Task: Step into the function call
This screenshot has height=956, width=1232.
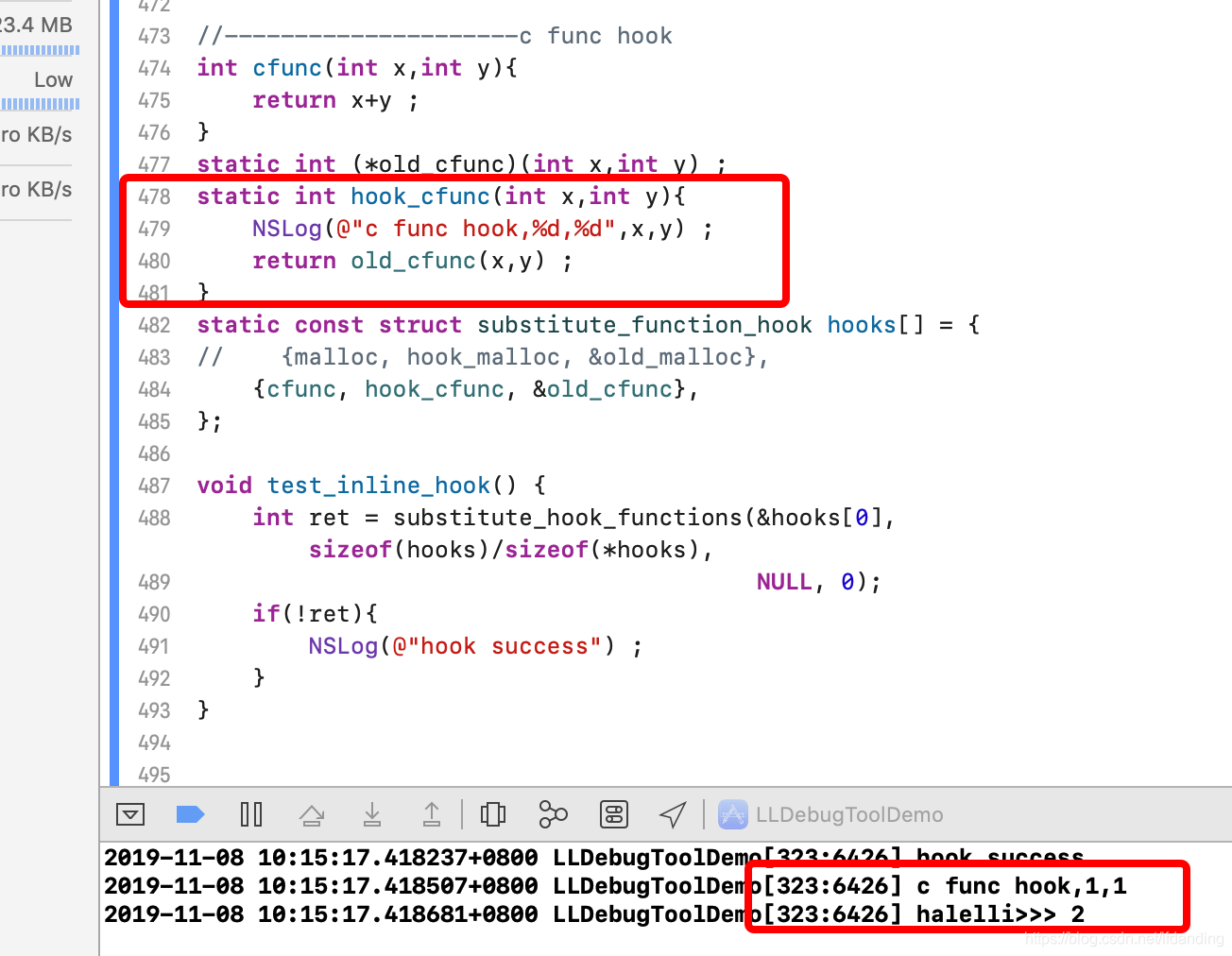Action: coord(372,814)
